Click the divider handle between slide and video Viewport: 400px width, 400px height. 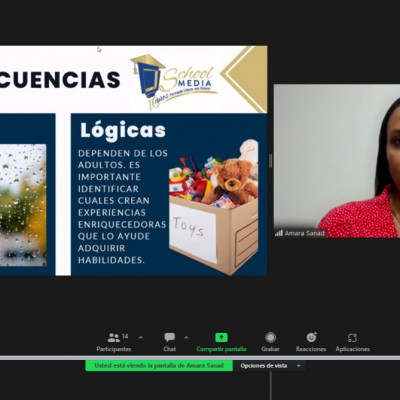pyautogui.click(x=270, y=161)
